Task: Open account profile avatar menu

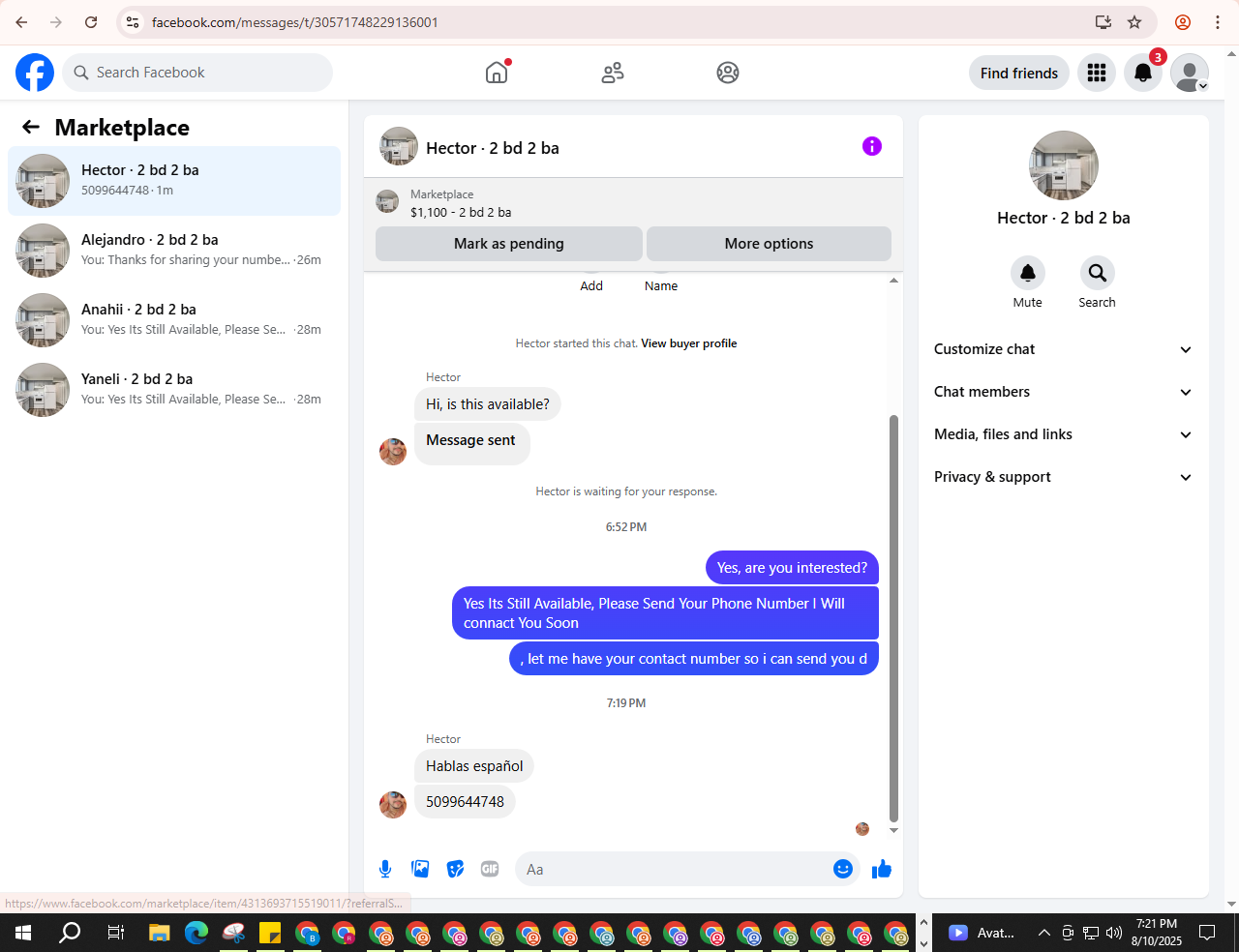Action: (1190, 73)
